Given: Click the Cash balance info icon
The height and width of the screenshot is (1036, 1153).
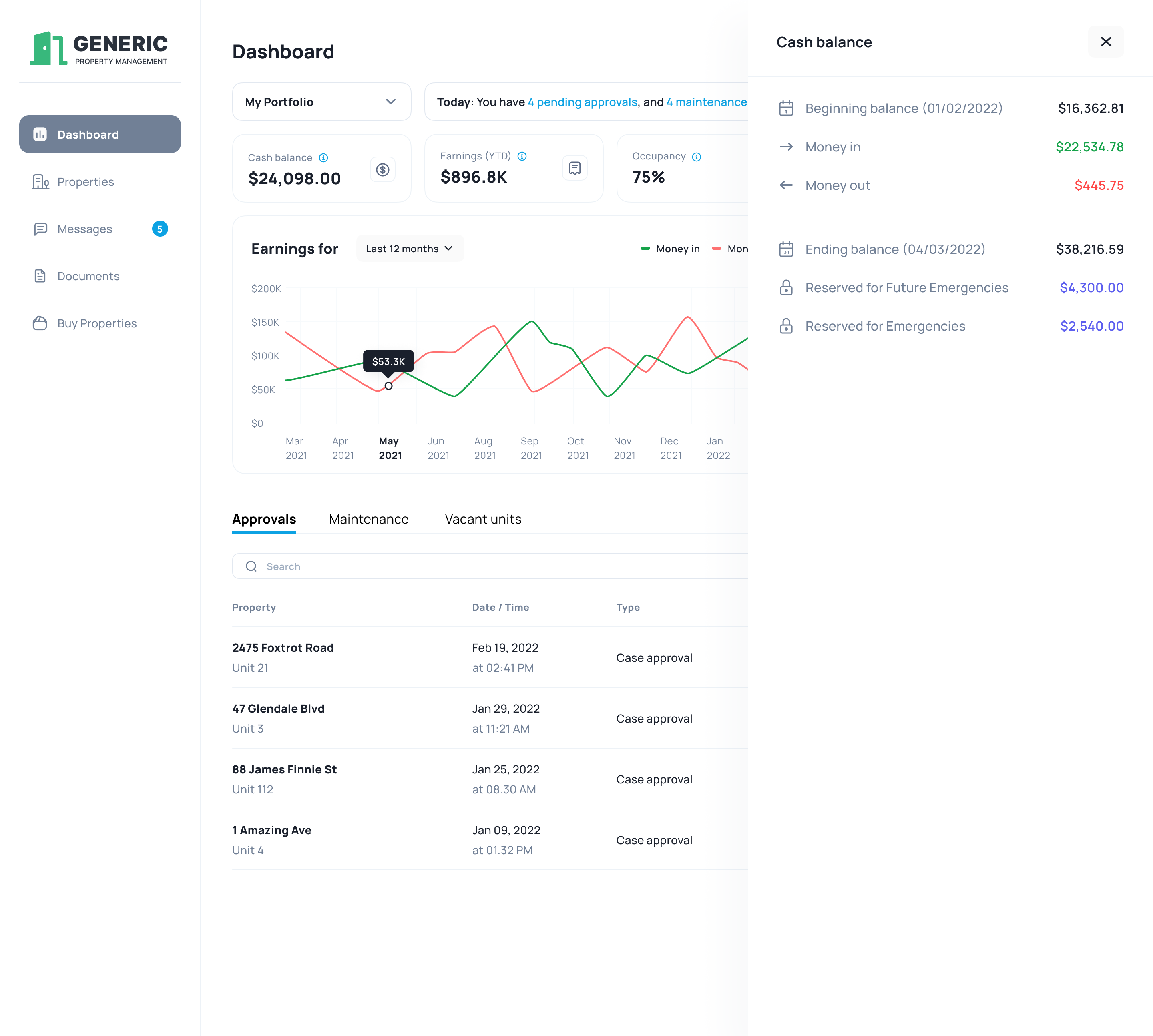Looking at the screenshot, I should 323,158.
